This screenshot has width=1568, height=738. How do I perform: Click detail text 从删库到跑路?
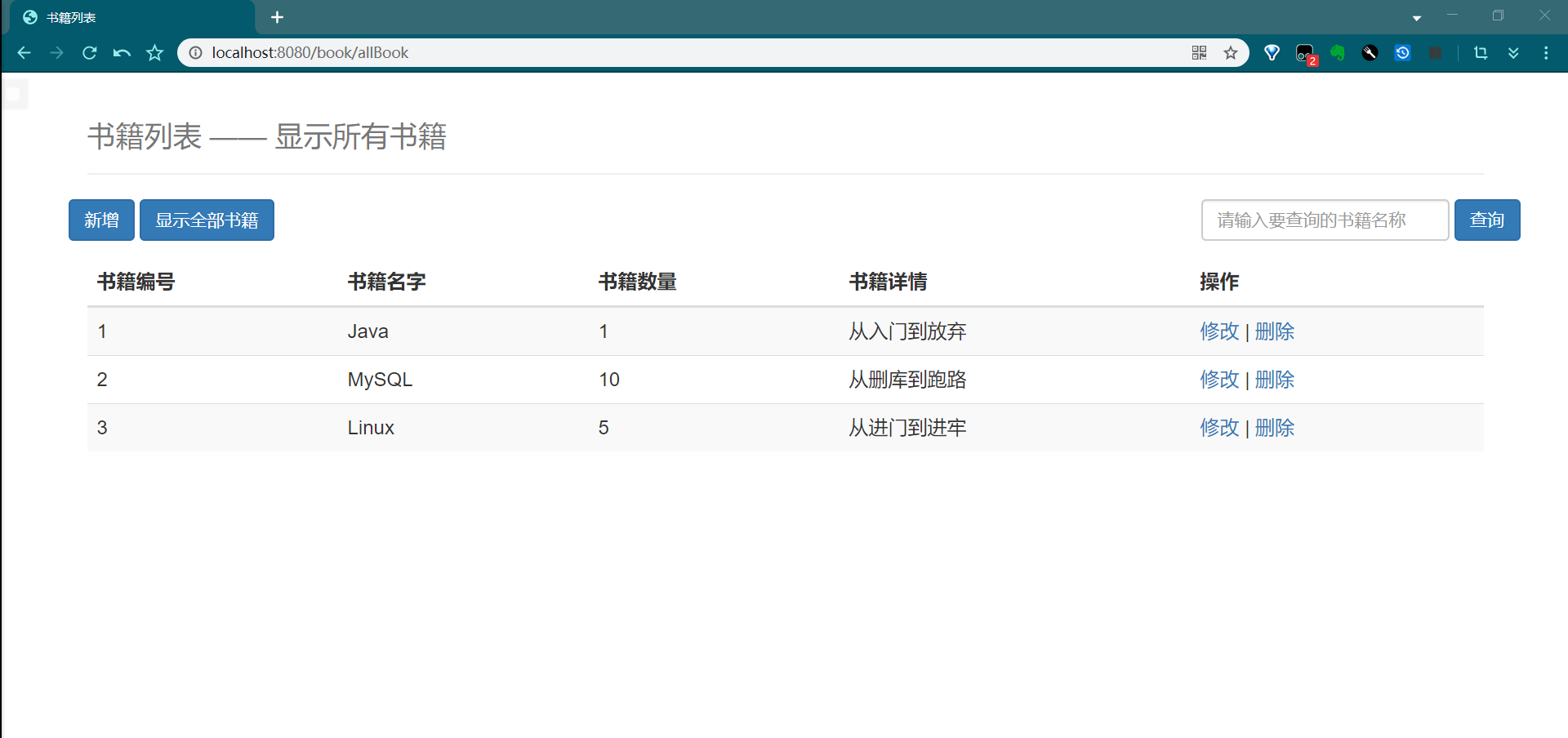coord(907,380)
